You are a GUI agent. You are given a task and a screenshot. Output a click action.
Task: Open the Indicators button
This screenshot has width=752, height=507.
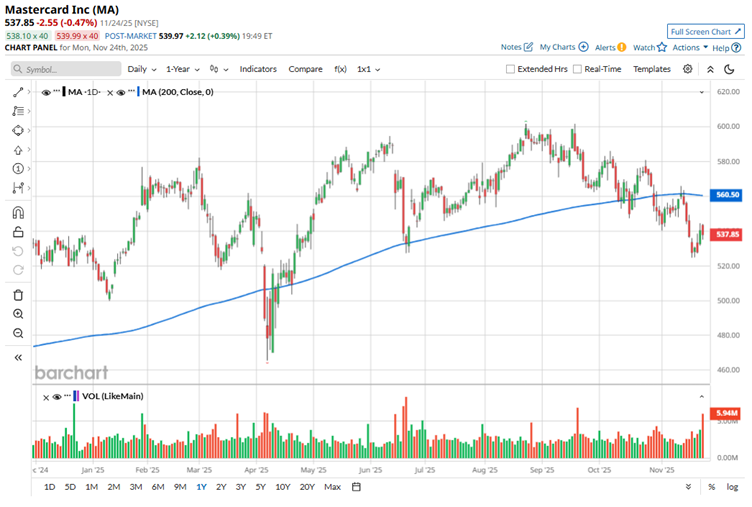(x=258, y=69)
